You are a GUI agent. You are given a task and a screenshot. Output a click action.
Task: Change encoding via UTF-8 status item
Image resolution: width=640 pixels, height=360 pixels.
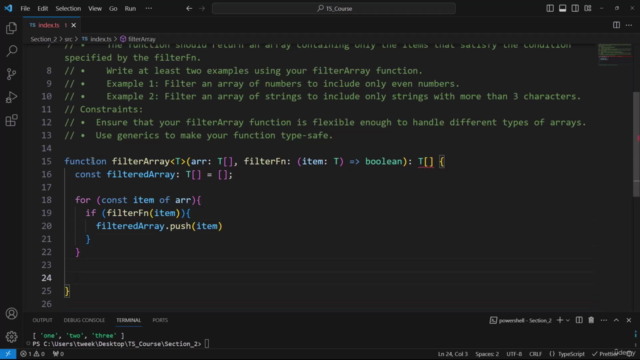pos(514,354)
